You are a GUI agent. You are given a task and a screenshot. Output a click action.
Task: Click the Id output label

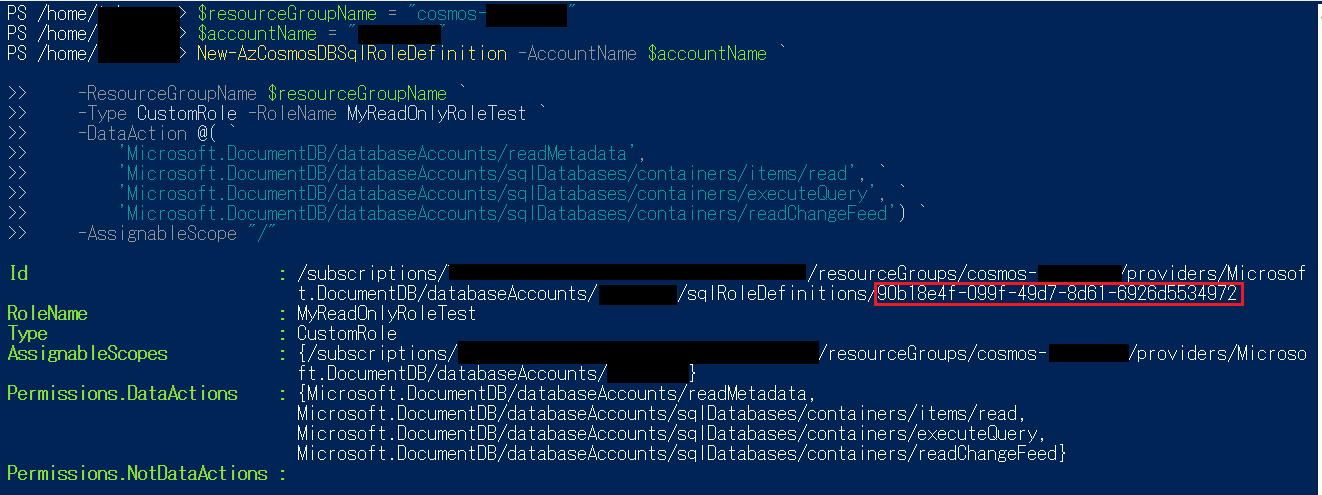point(17,273)
